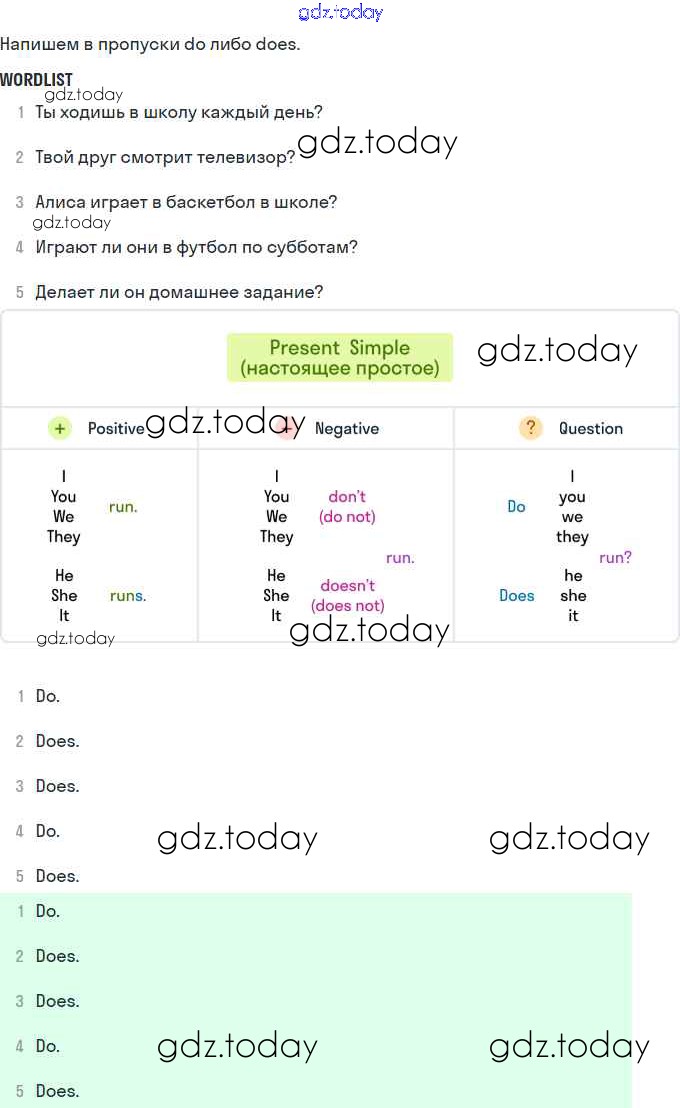Select sentence "Играют ли они в футбол по субботам?"
Image resolution: width=680 pixels, height=1108 pixels.
(196, 247)
